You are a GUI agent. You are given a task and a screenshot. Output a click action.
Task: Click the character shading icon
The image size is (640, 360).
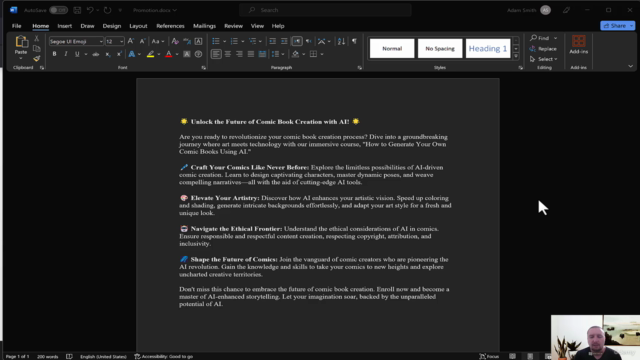187,54
